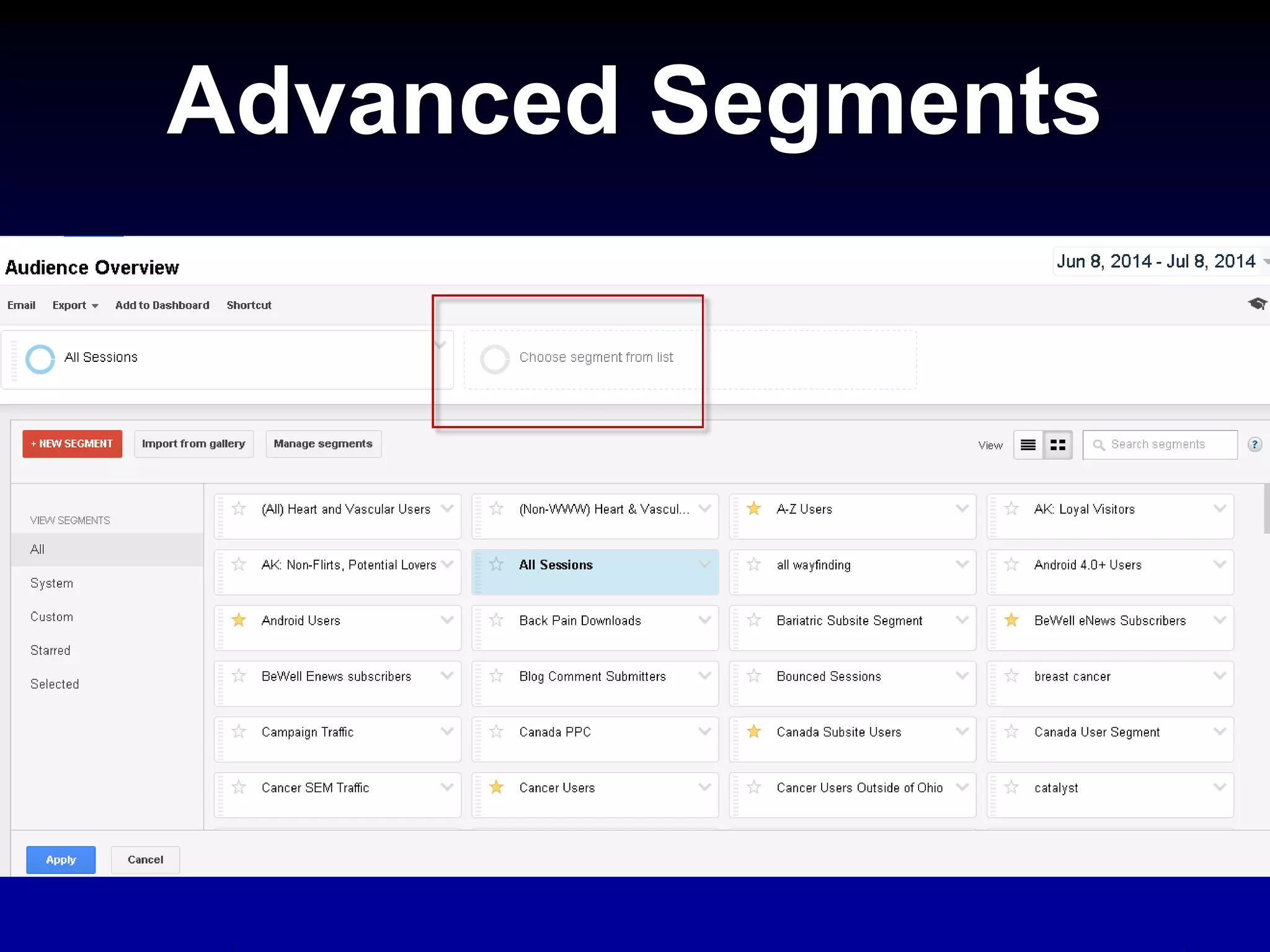Click the segment list vertical scrollbar
The width and height of the screenshot is (1270, 952).
pos(1266,508)
